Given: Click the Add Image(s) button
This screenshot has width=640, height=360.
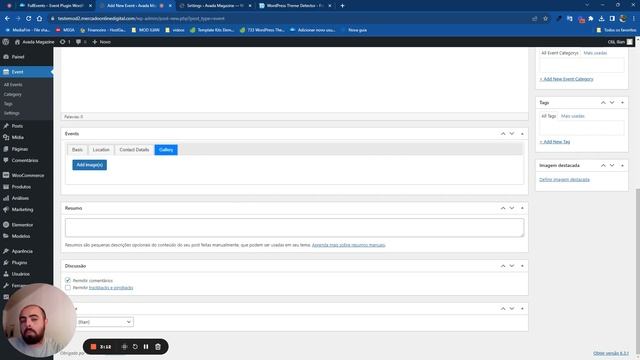Looking at the screenshot, I should pos(89,164).
